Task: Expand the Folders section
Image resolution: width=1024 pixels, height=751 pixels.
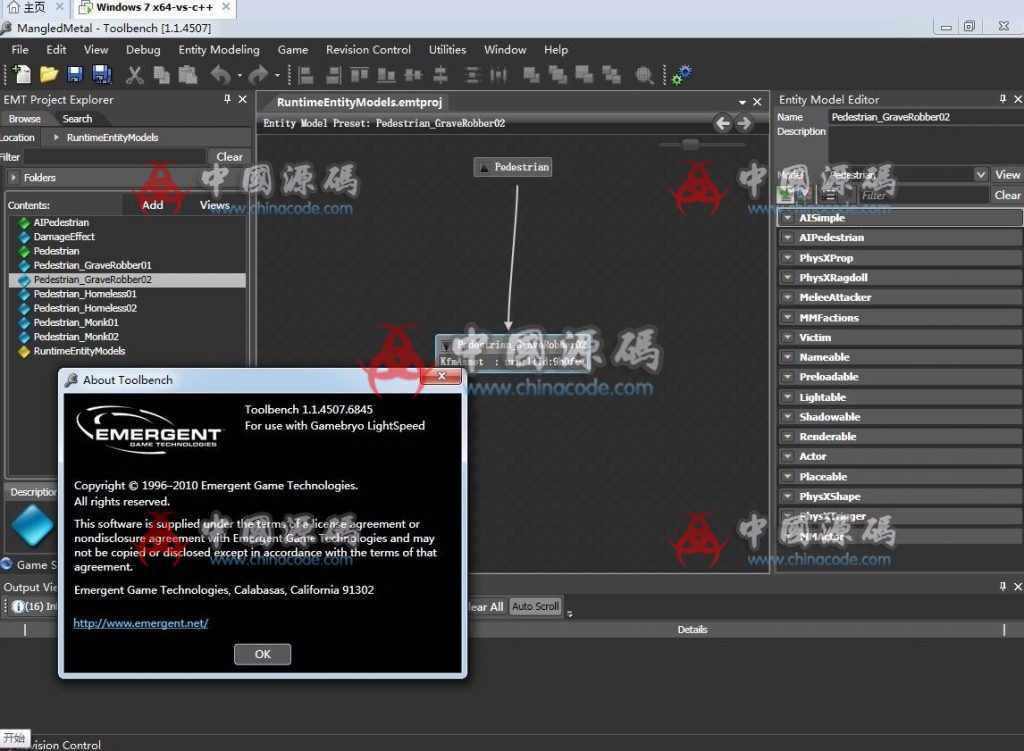Action: (x=13, y=177)
